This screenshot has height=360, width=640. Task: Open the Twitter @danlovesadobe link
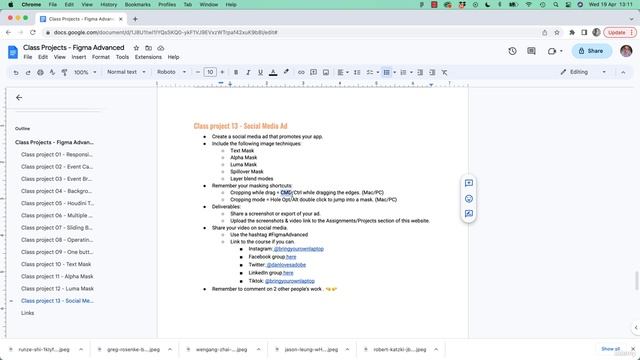click(x=286, y=265)
